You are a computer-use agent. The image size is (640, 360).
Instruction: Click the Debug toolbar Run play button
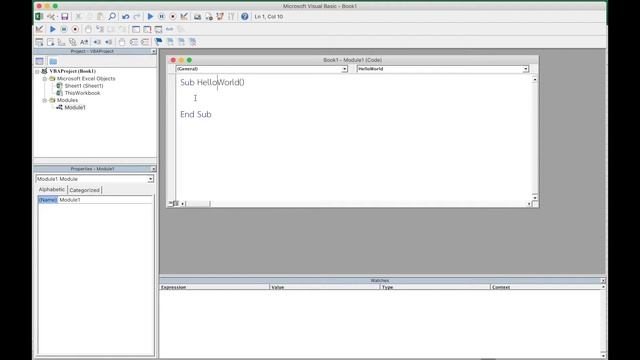point(53,29)
